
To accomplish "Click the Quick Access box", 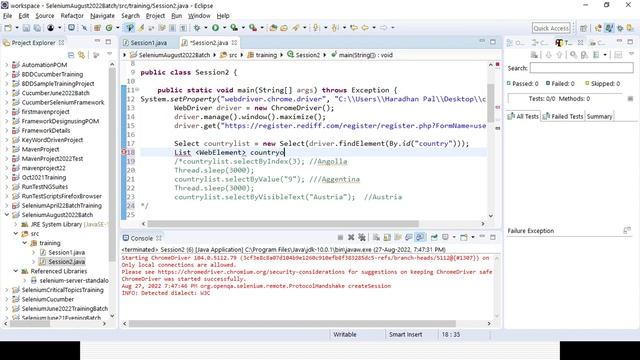I will point(551,28).
